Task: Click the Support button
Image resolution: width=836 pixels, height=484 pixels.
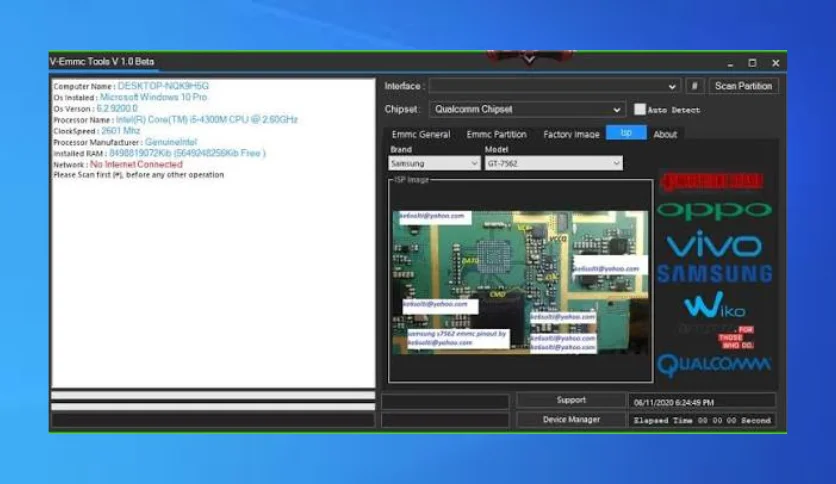Action: point(571,400)
